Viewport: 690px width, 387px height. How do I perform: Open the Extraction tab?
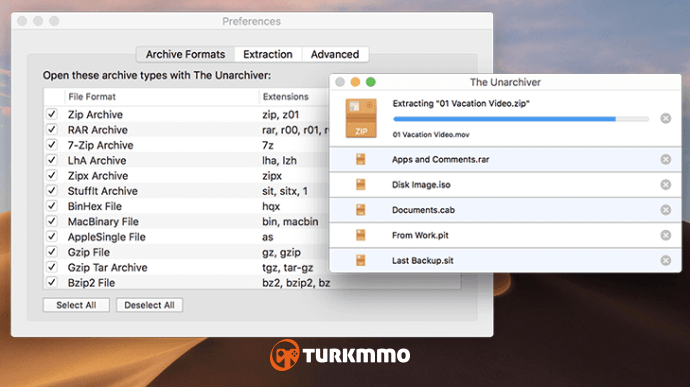pos(268,54)
